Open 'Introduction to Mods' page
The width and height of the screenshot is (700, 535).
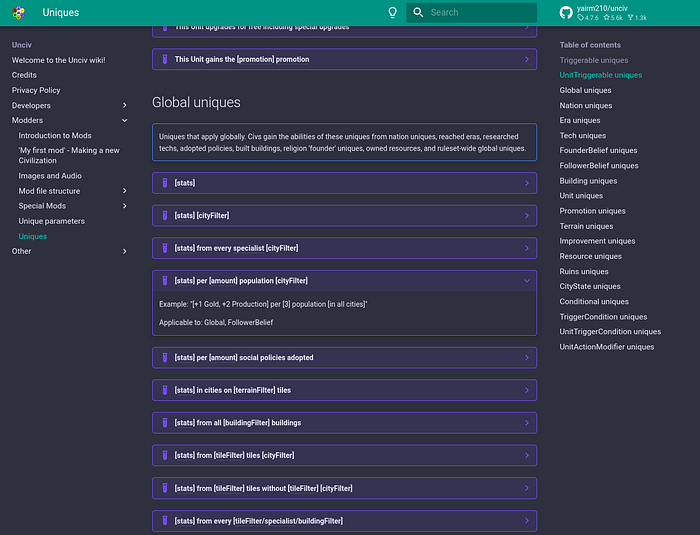point(55,135)
